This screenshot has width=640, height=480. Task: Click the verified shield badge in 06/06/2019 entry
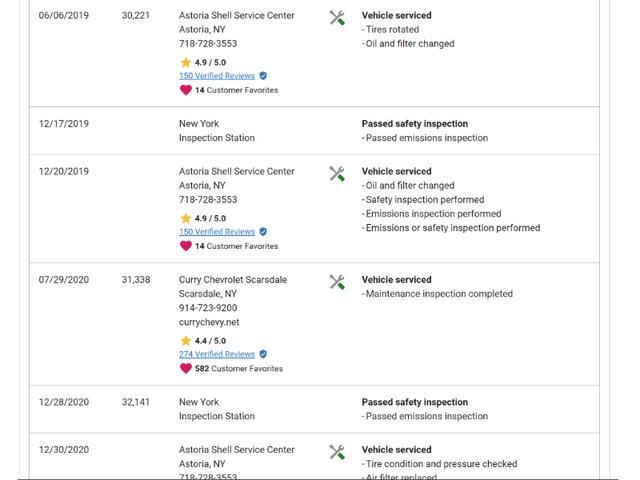pos(263,76)
